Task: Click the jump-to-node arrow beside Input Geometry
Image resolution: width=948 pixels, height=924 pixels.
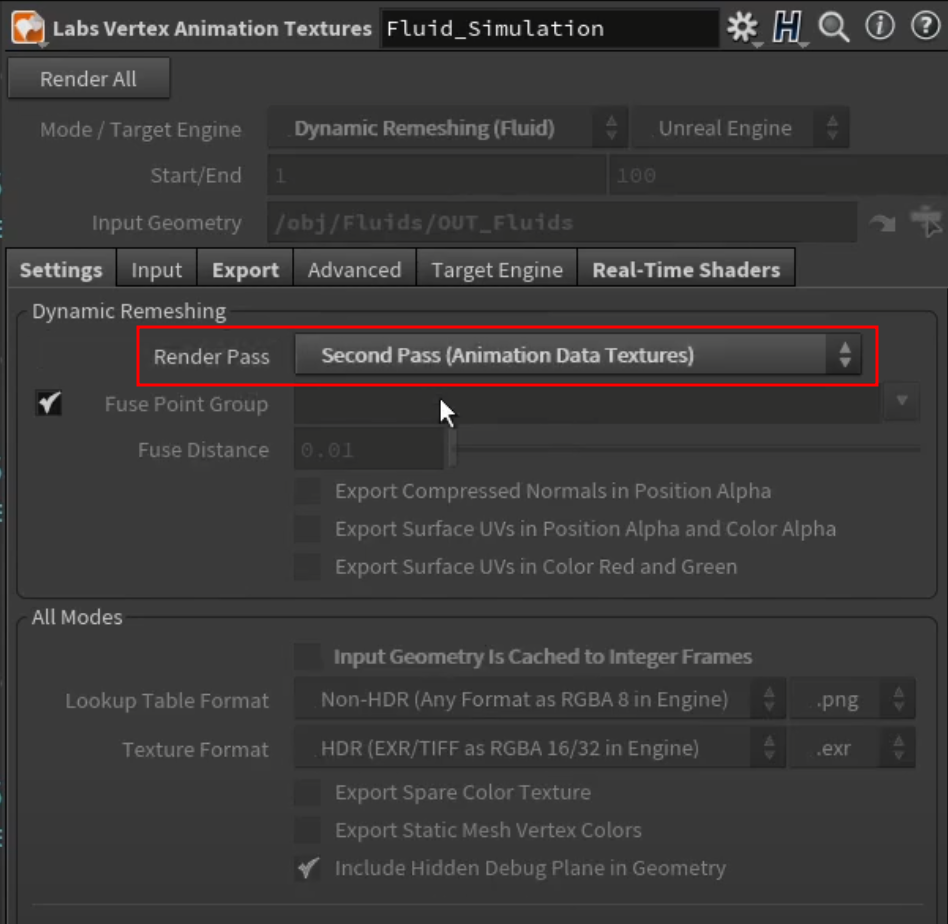Action: pyautogui.click(x=882, y=223)
